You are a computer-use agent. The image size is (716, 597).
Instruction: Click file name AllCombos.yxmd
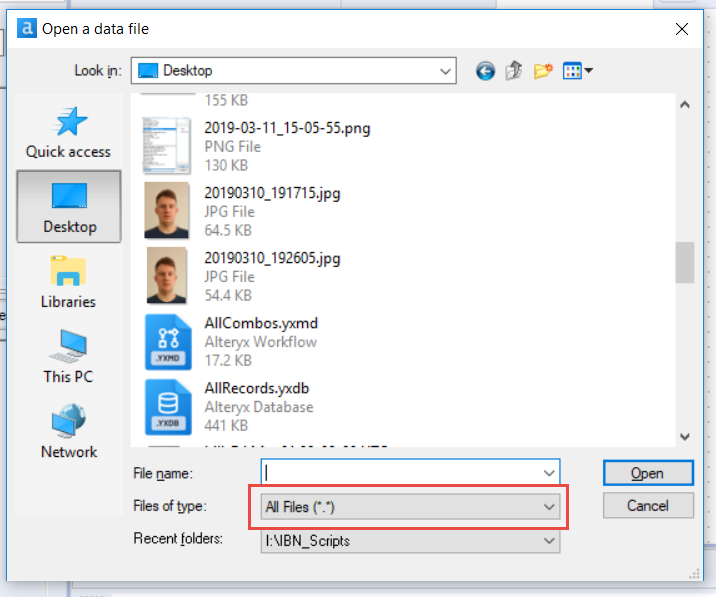pyautogui.click(x=261, y=323)
